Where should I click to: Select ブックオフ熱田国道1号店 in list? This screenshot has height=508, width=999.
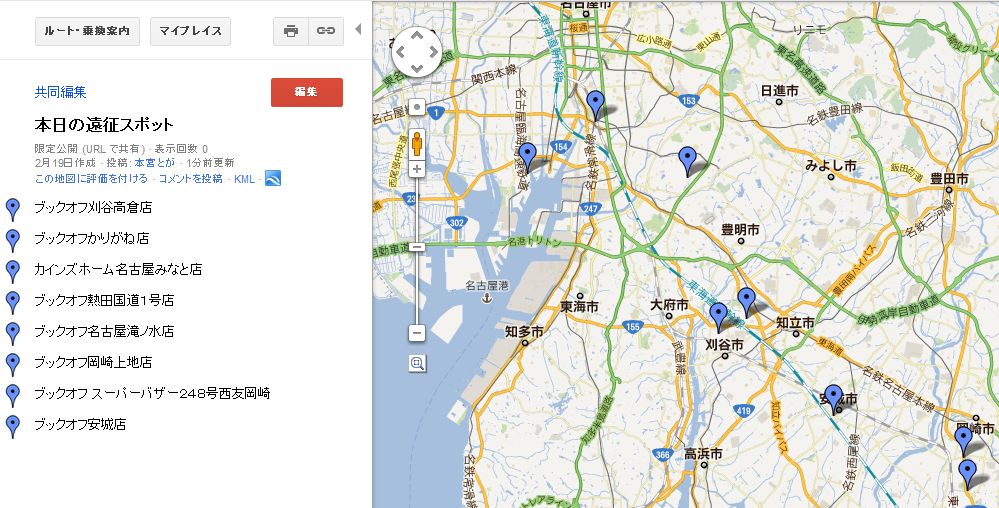pyautogui.click(x=104, y=300)
